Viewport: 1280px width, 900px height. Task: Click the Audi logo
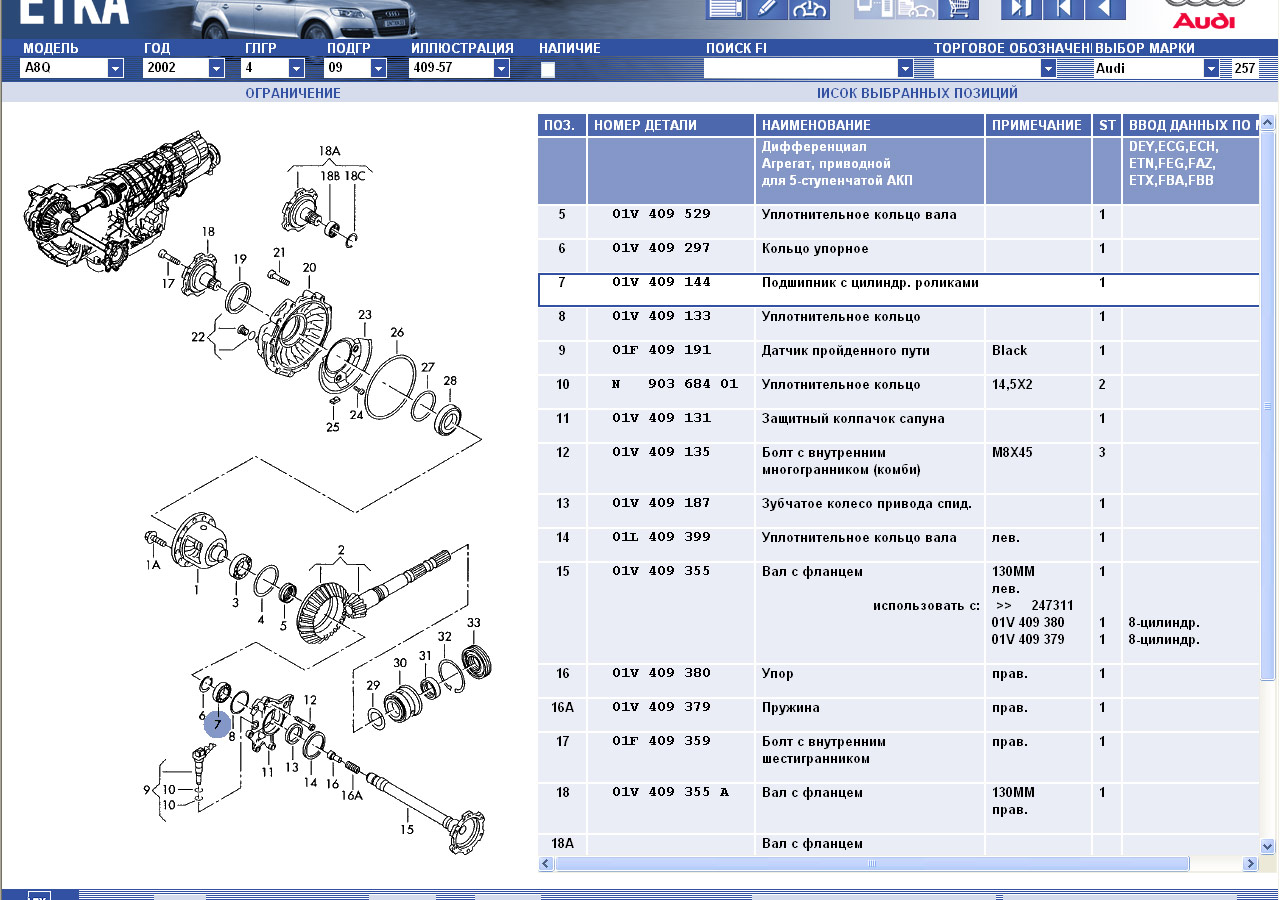click(x=1204, y=14)
